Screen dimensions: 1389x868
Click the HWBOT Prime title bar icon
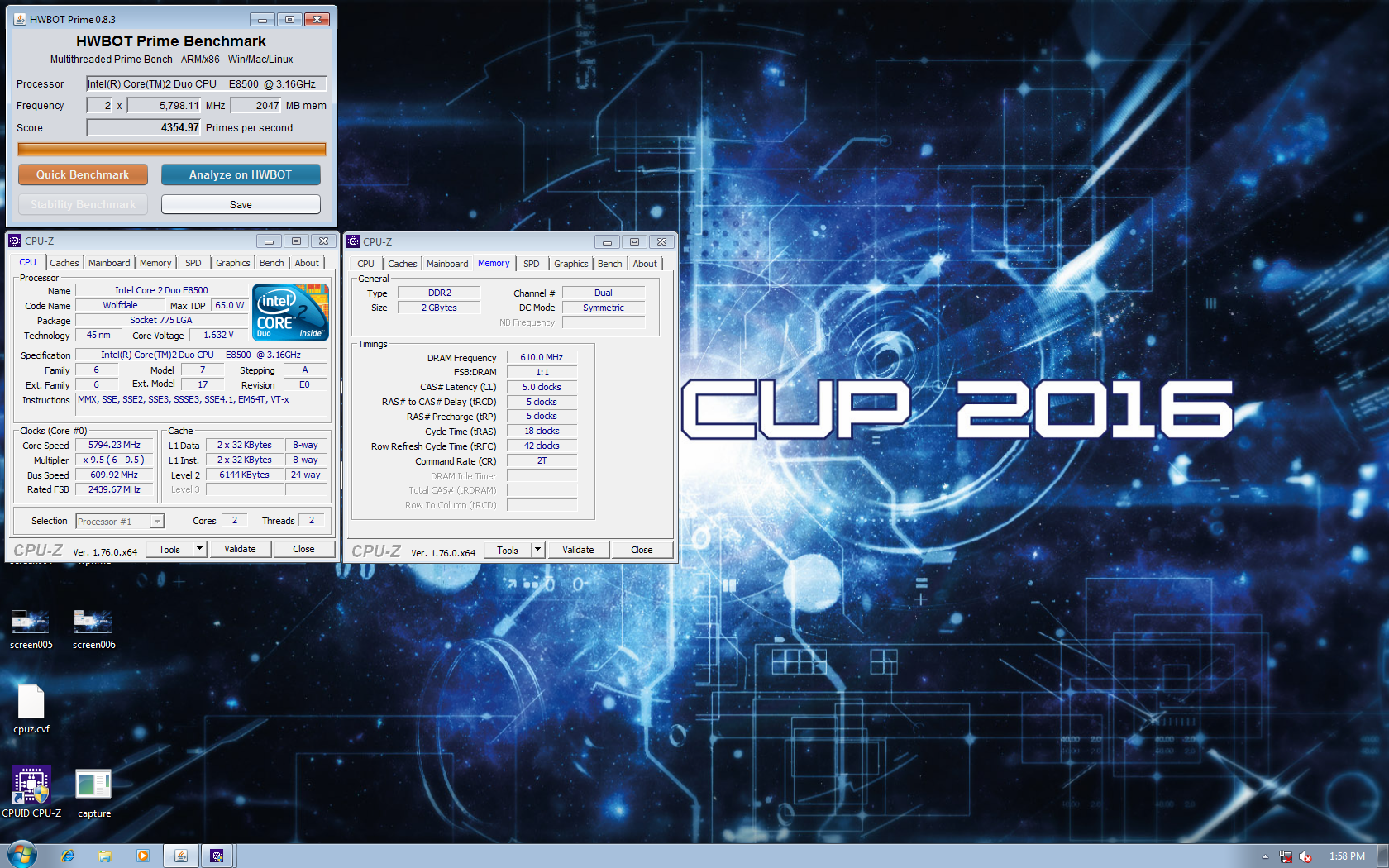click(20, 19)
